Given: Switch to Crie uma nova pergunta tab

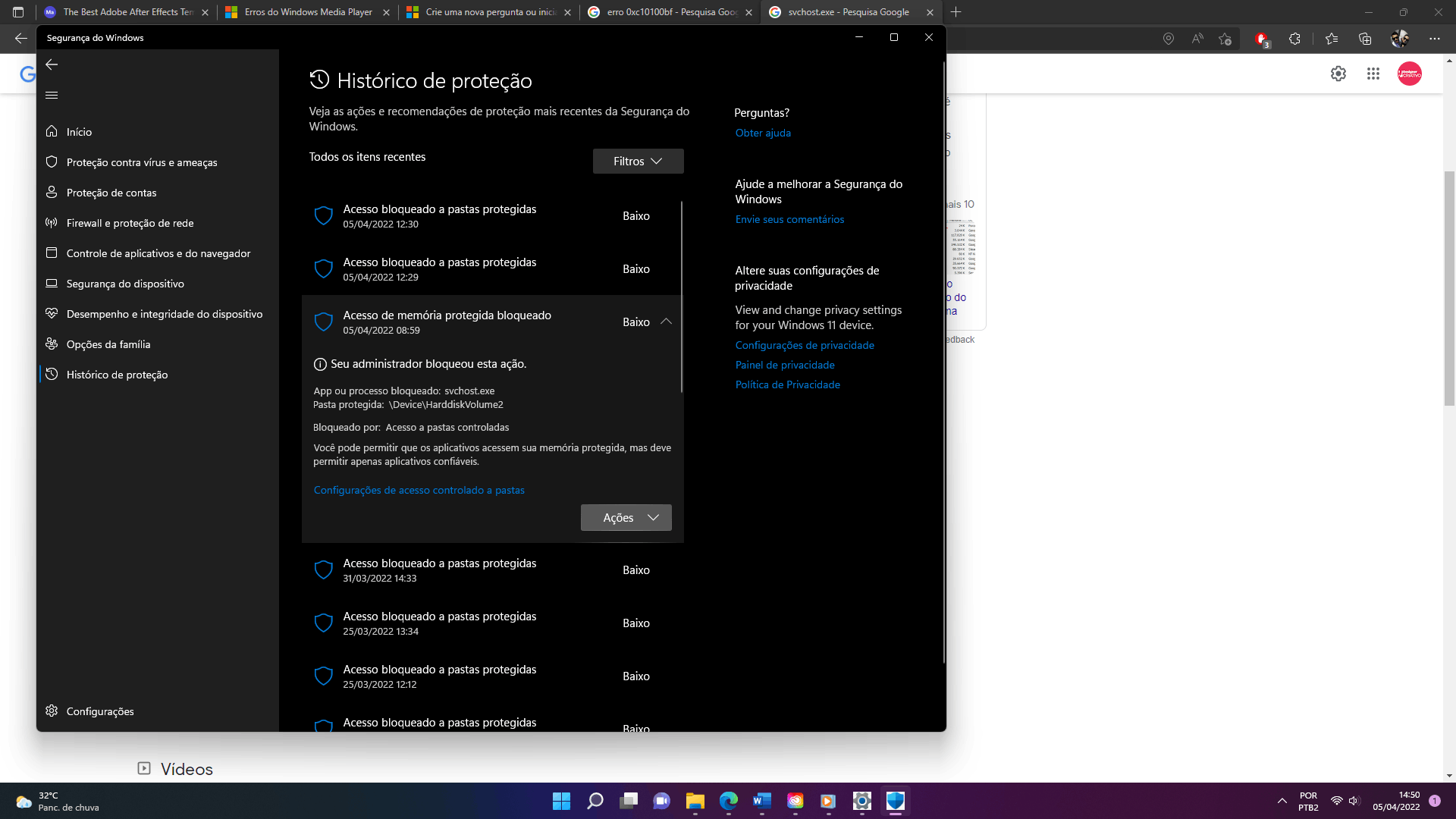Looking at the screenshot, I should pos(490,12).
